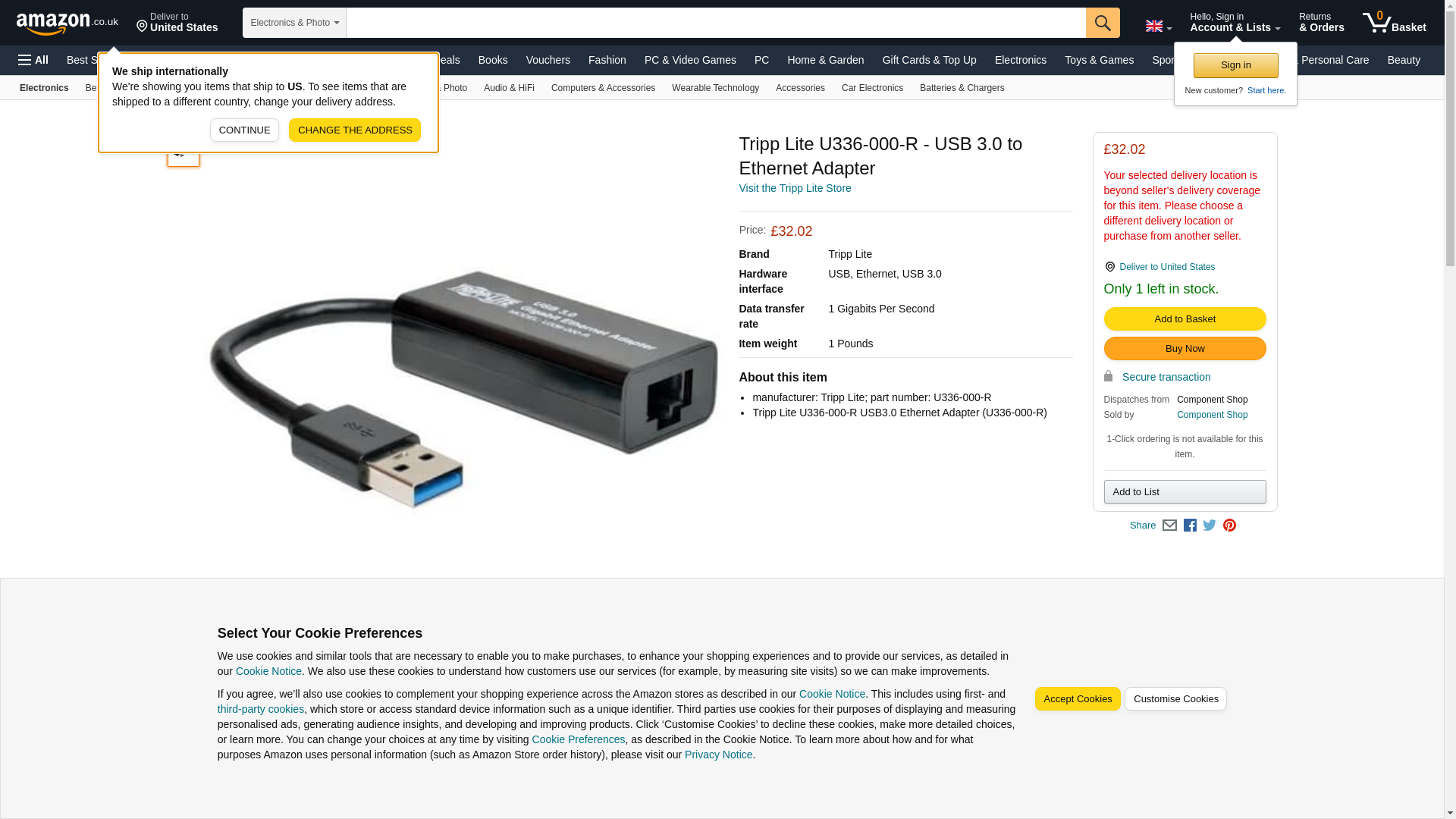
Task: Open the UK flag language selector
Action: [1159, 27]
